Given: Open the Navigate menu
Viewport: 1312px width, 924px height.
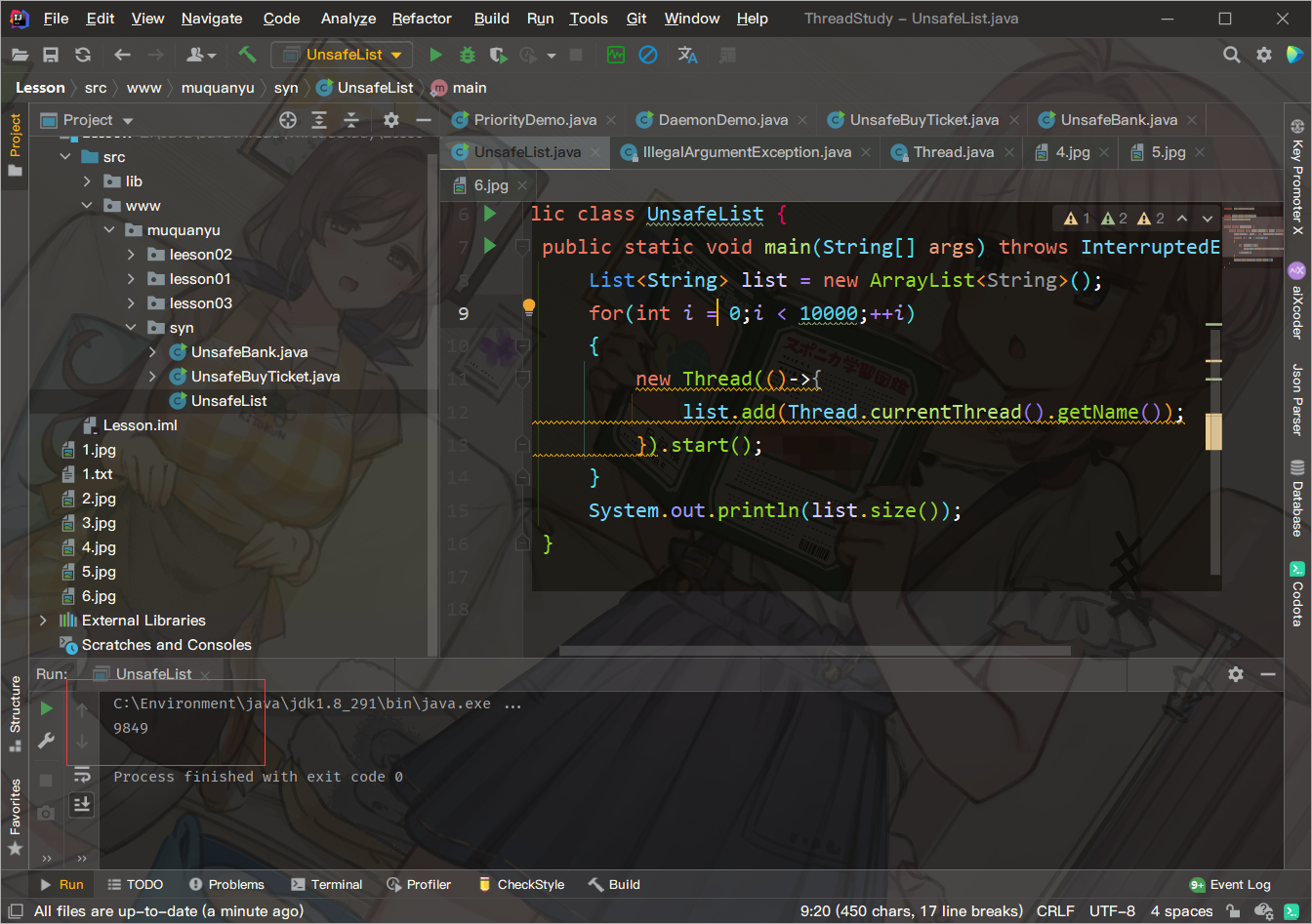Looking at the screenshot, I should click(x=212, y=19).
